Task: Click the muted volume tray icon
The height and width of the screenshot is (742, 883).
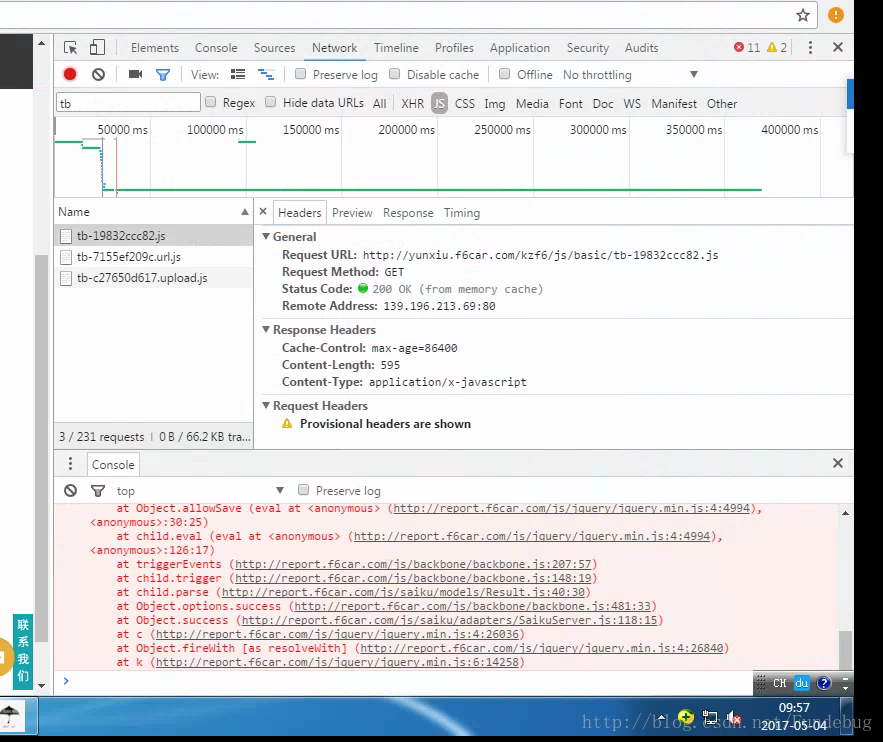Action: (x=733, y=717)
